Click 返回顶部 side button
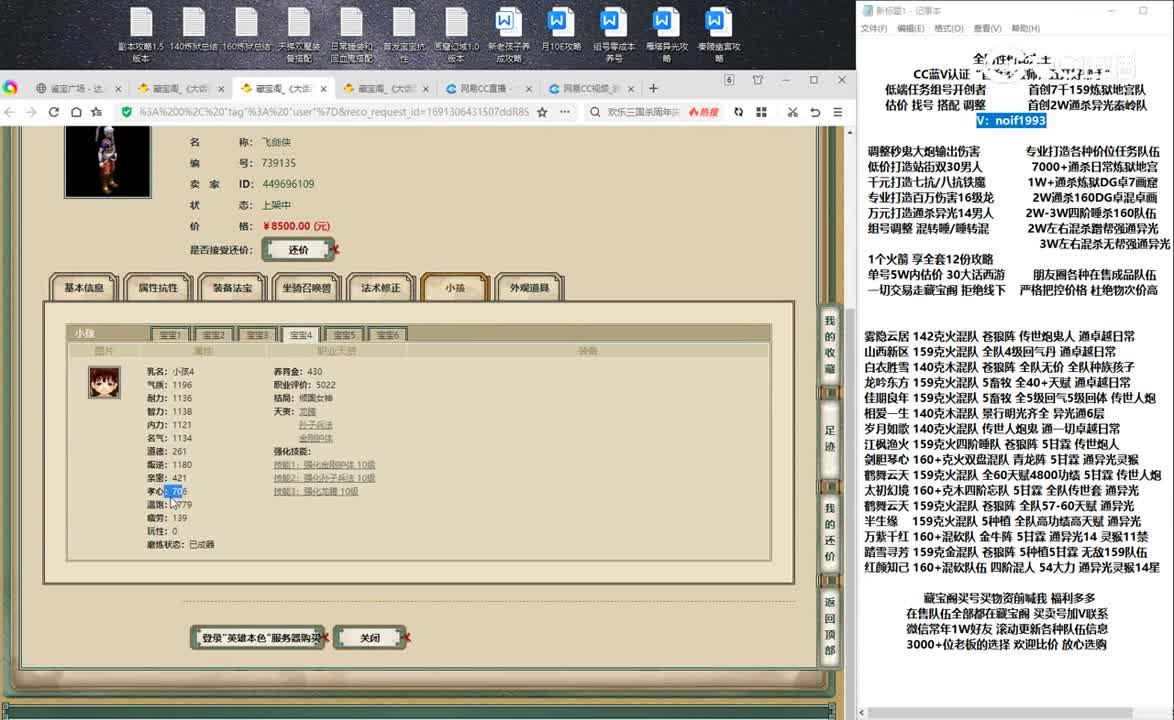Screen dimensions: 1174x720 pos(830,626)
